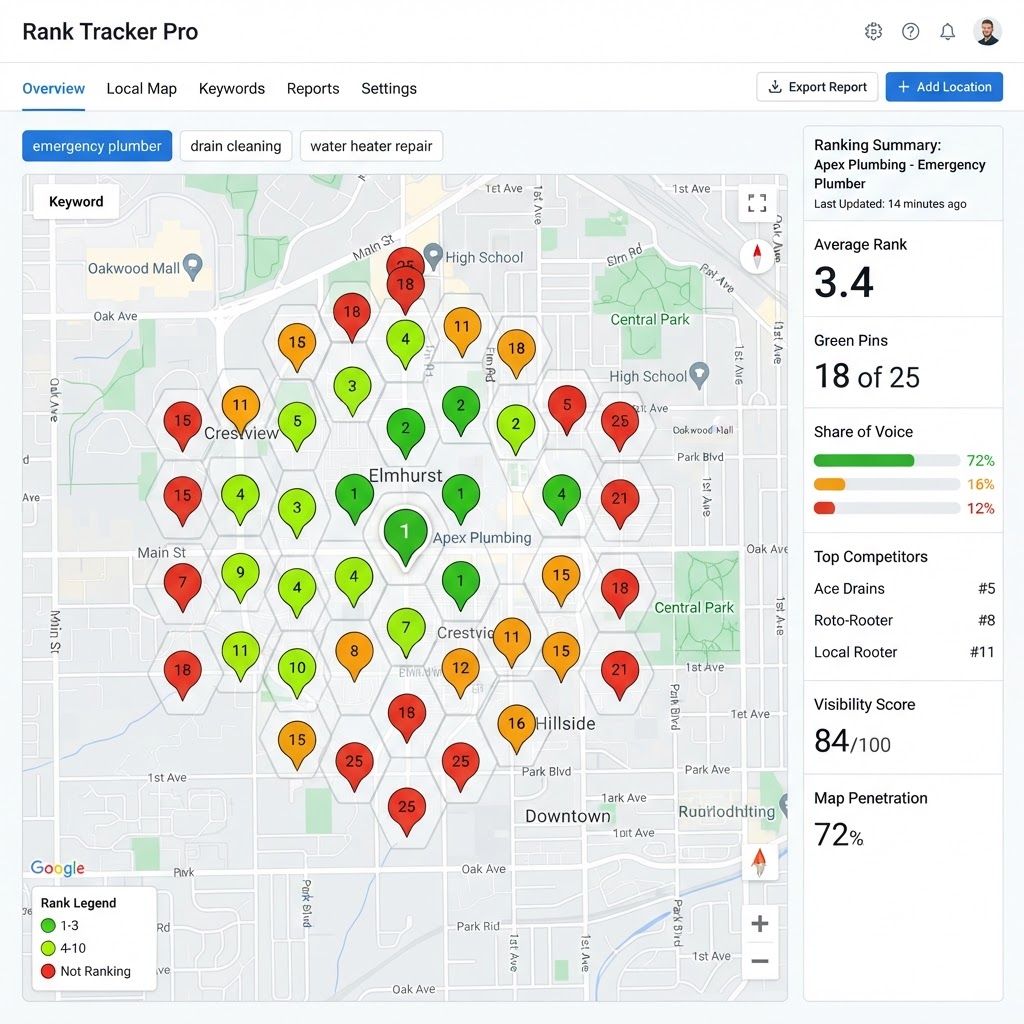Click the Keyword label button on map
Image resolution: width=1024 pixels, height=1024 pixels.
76,202
